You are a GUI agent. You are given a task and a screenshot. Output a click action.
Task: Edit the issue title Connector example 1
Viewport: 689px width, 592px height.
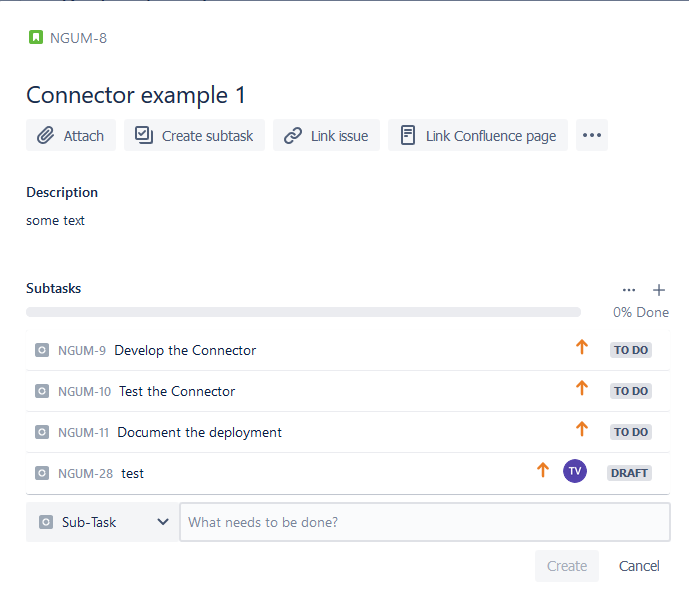pos(136,95)
